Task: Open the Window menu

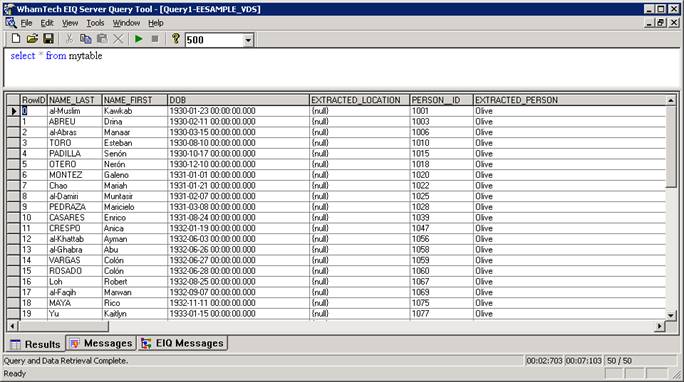Action: click(x=126, y=23)
